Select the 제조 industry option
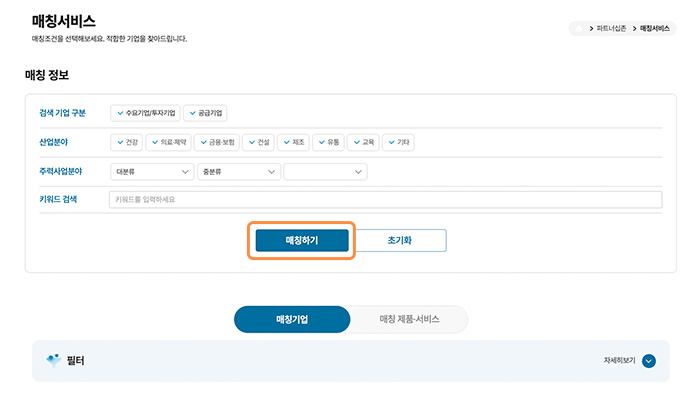This screenshot has height=400, width=700. point(293,142)
